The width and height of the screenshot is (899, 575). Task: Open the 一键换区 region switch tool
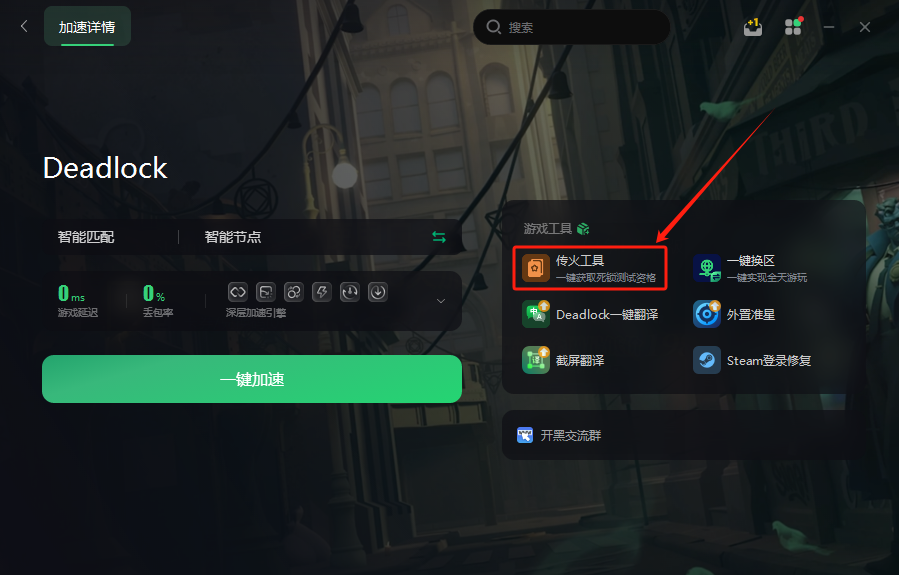pyautogui.click(x=750, y=268)
